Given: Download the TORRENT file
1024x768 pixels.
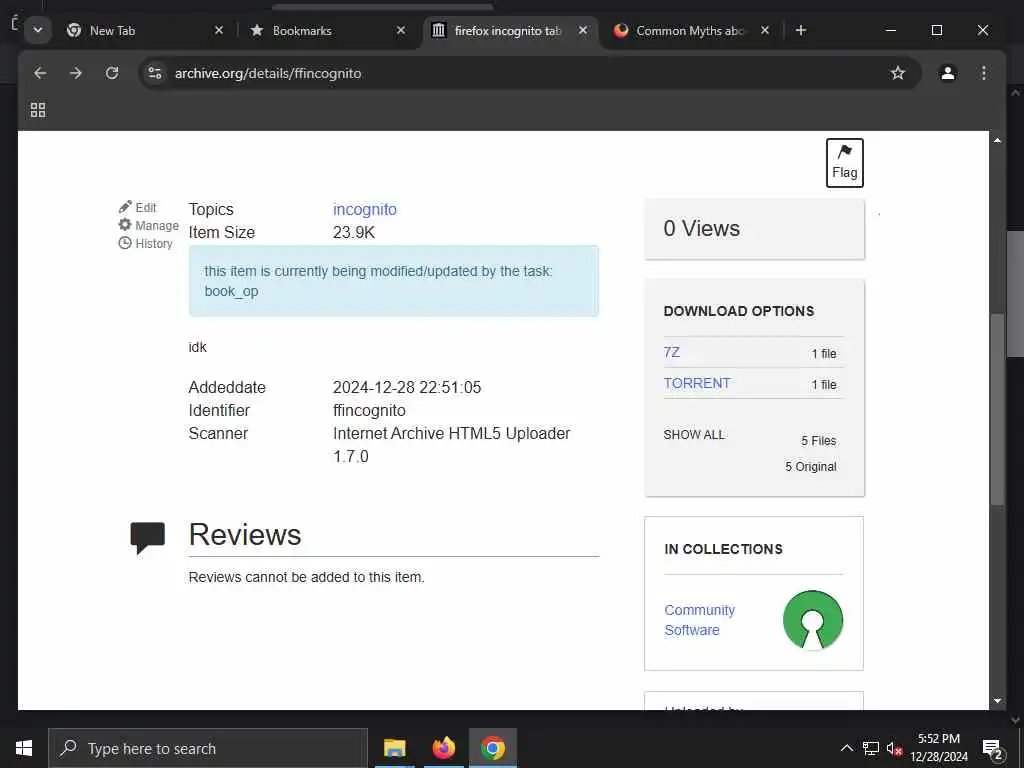Looking at the screenshot, I should (x=697, y=383).
